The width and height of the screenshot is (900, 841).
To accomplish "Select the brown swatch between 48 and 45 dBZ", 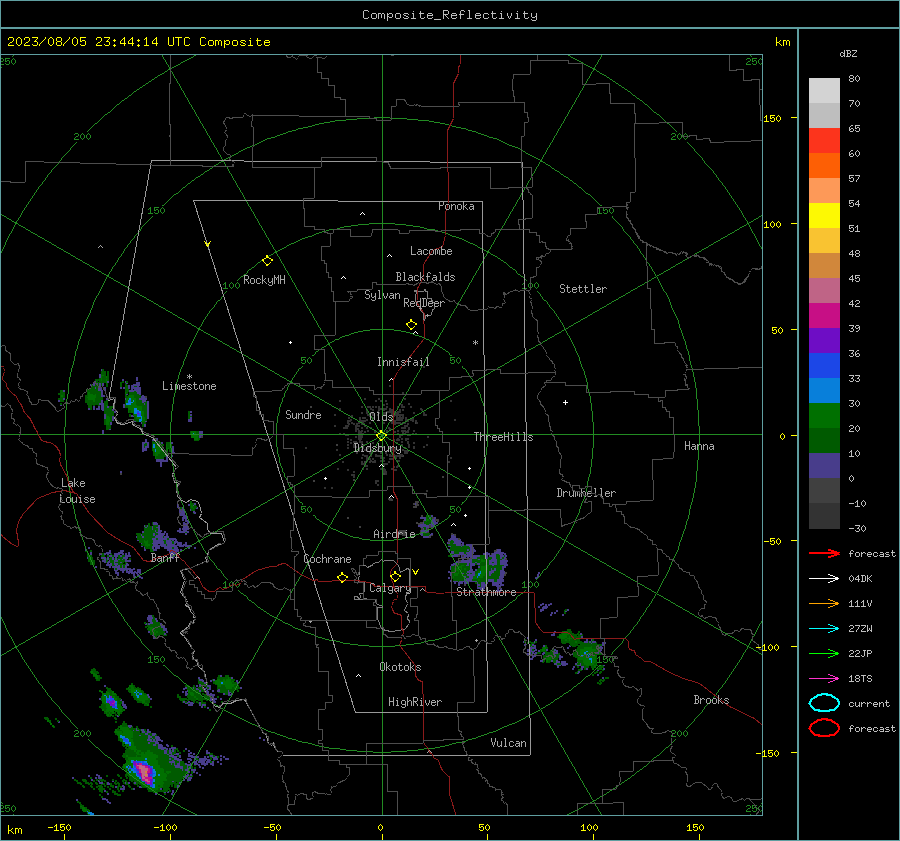I will click(x=824, y=265).
